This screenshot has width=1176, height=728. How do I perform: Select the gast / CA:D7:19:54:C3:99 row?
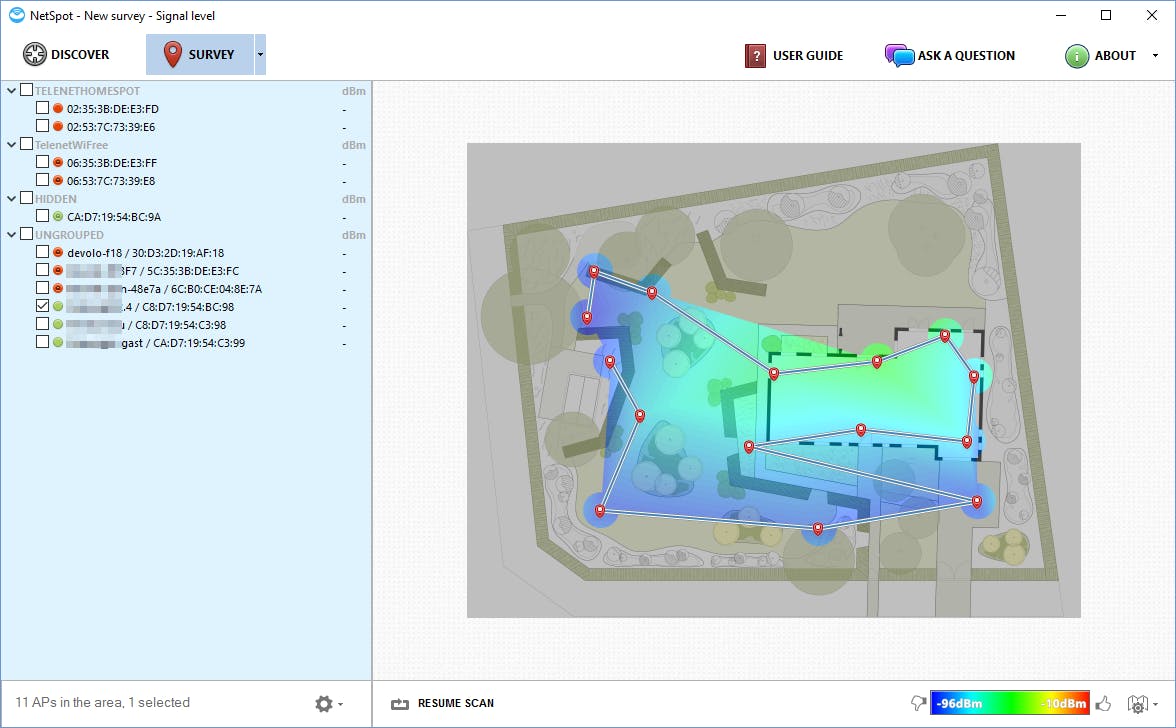[186, 343]
